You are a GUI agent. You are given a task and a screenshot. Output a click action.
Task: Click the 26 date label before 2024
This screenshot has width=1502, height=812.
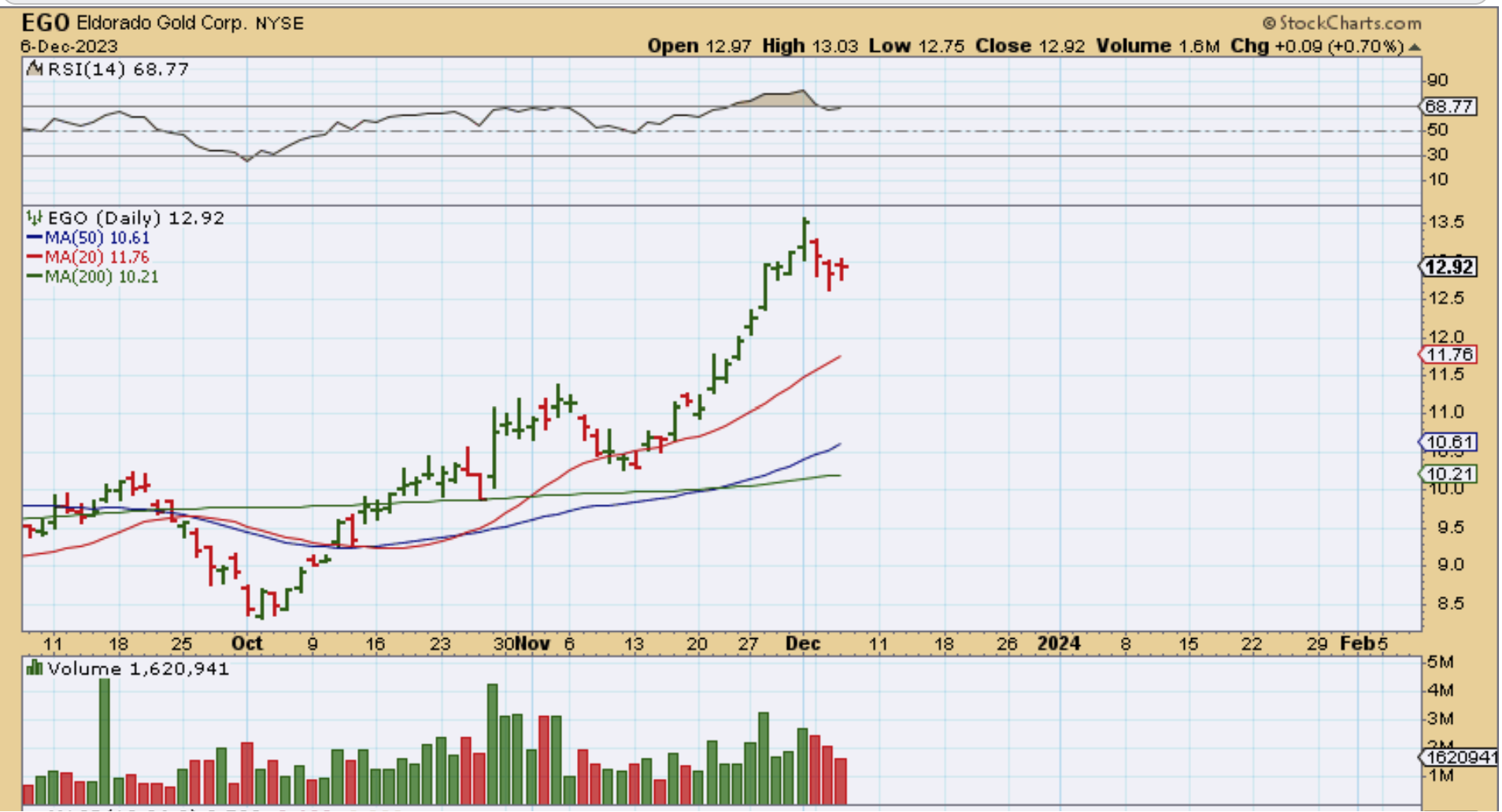(1007, 644)
